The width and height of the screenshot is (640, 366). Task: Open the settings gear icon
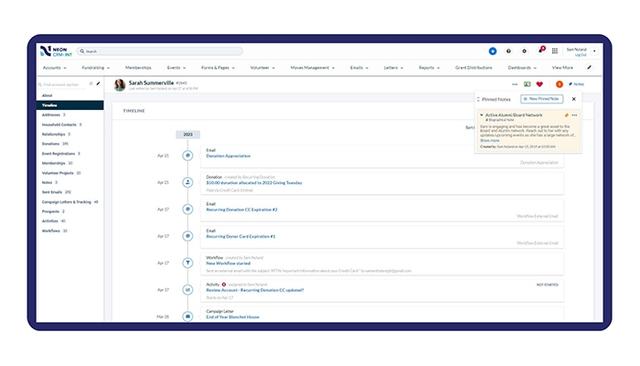[524, 51]
